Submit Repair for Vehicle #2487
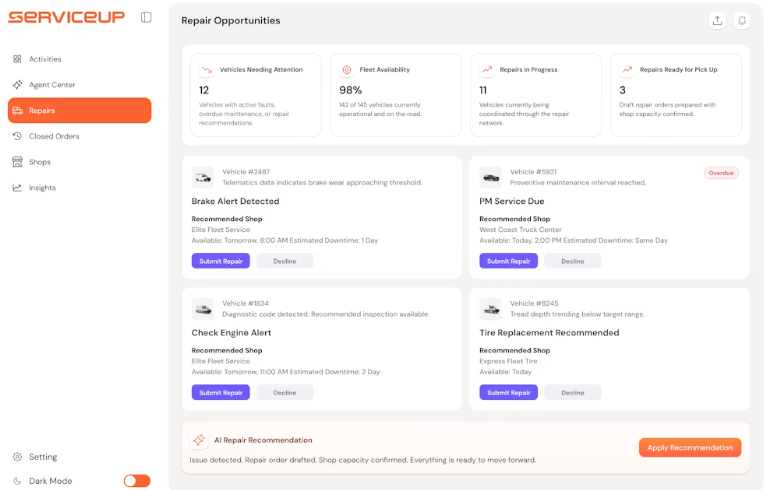 [221, 261]
